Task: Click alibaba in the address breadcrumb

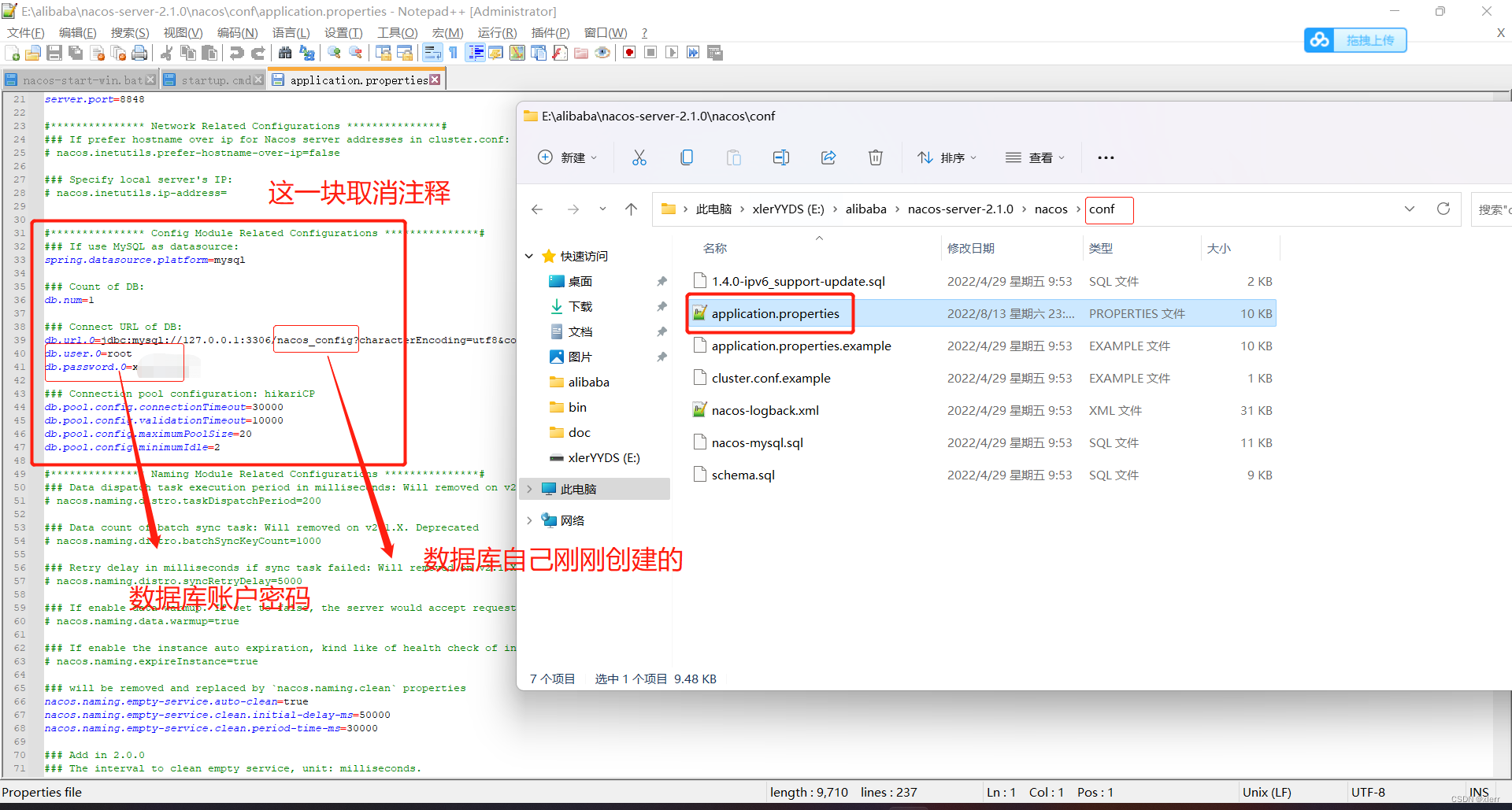Action: pyautogui.click(x=865, y=209)
